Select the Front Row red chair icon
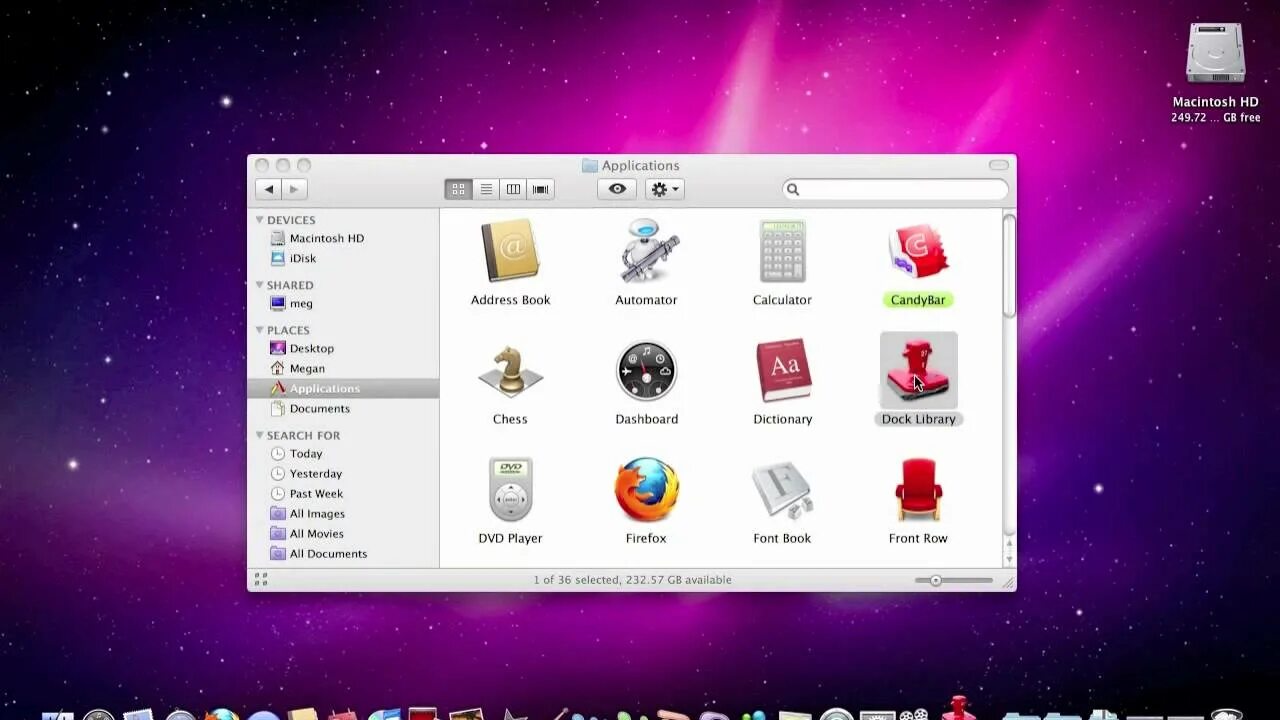 [x=918, y=489]
